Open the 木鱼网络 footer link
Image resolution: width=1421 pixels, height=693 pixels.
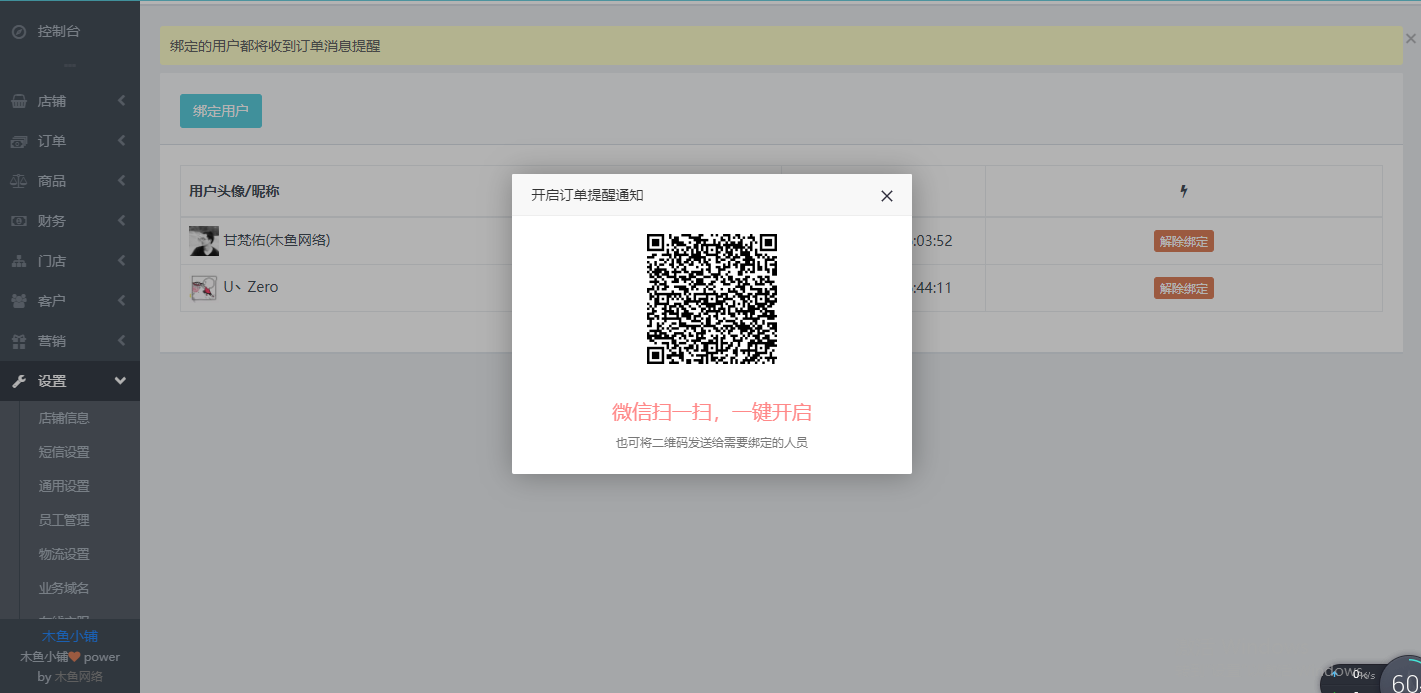tap(79, 677)
